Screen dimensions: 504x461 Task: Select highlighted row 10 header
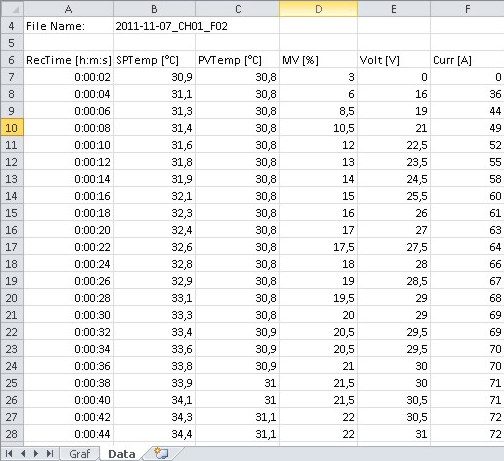[x=12, y=128]
